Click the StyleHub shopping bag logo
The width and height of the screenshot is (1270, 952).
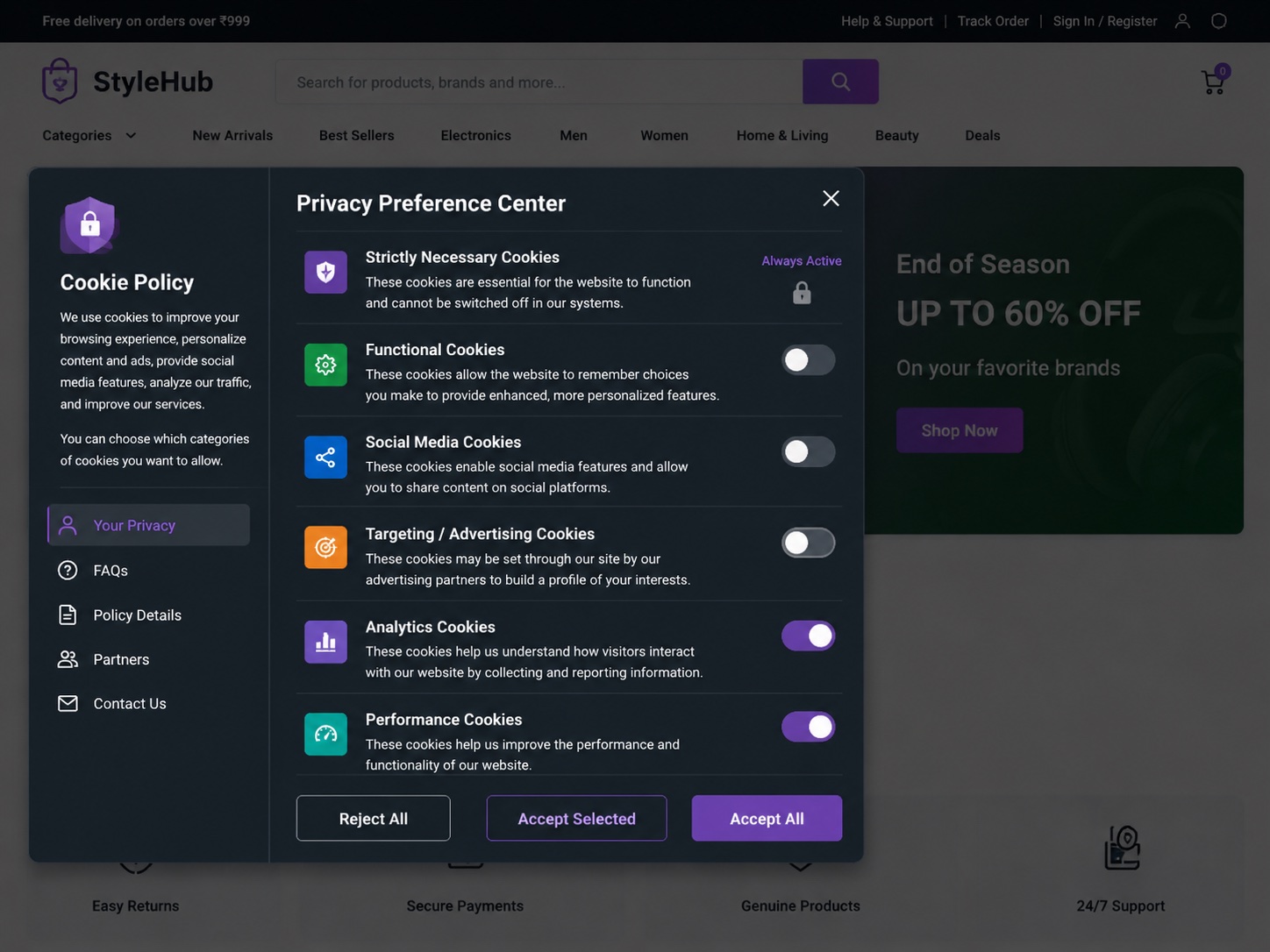[60, 82]
